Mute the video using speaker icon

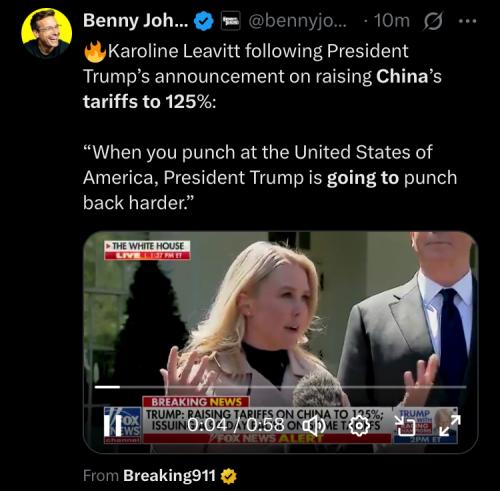[315, 426]
